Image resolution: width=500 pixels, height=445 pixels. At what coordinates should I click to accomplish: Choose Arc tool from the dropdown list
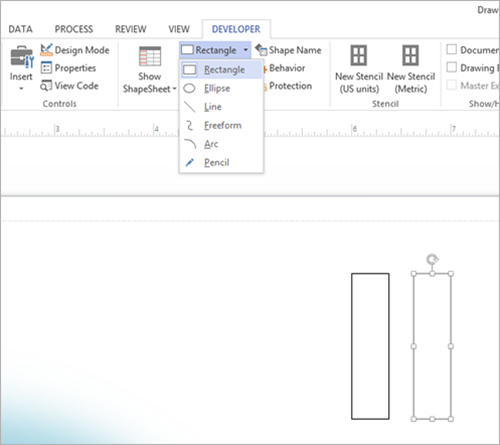point(221,144)
